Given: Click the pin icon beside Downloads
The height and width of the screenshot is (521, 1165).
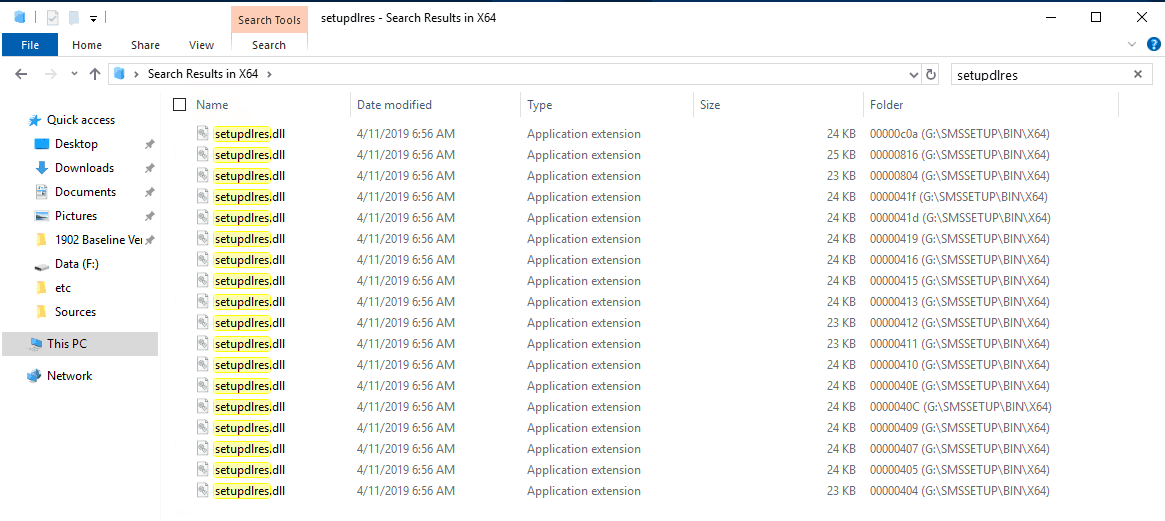Looking at the screenshot, I should click(x=149, y=168).
